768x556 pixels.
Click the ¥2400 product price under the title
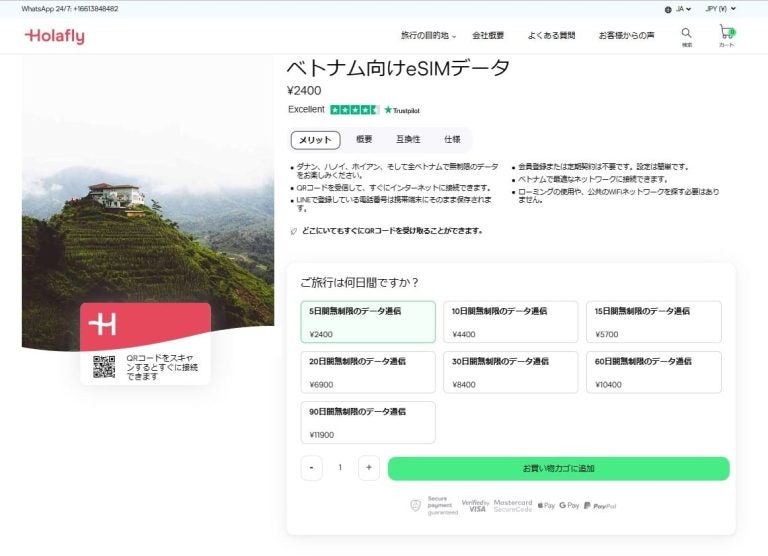(304, 91)
